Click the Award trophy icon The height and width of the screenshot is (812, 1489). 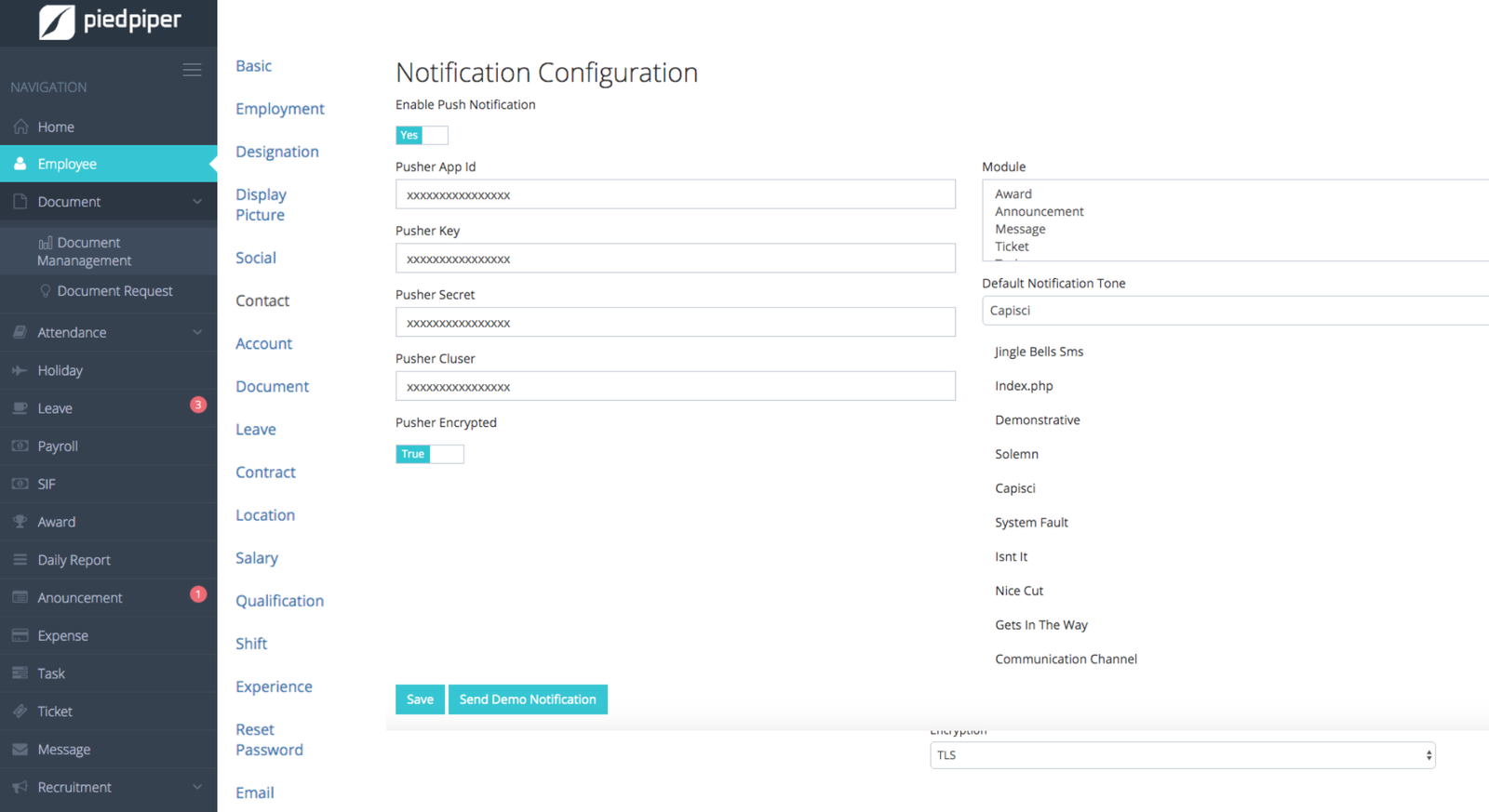(x=20, y=522)
